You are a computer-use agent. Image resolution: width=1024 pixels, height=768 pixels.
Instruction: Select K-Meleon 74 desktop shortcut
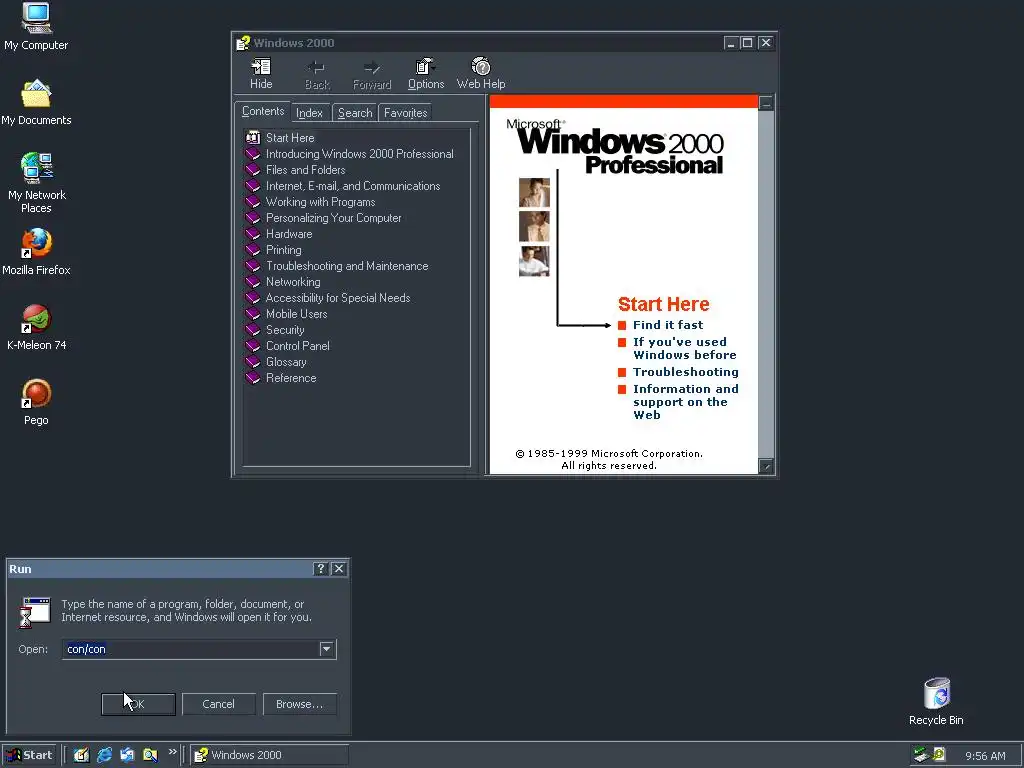pyautogui.click(x=36, y=327)
